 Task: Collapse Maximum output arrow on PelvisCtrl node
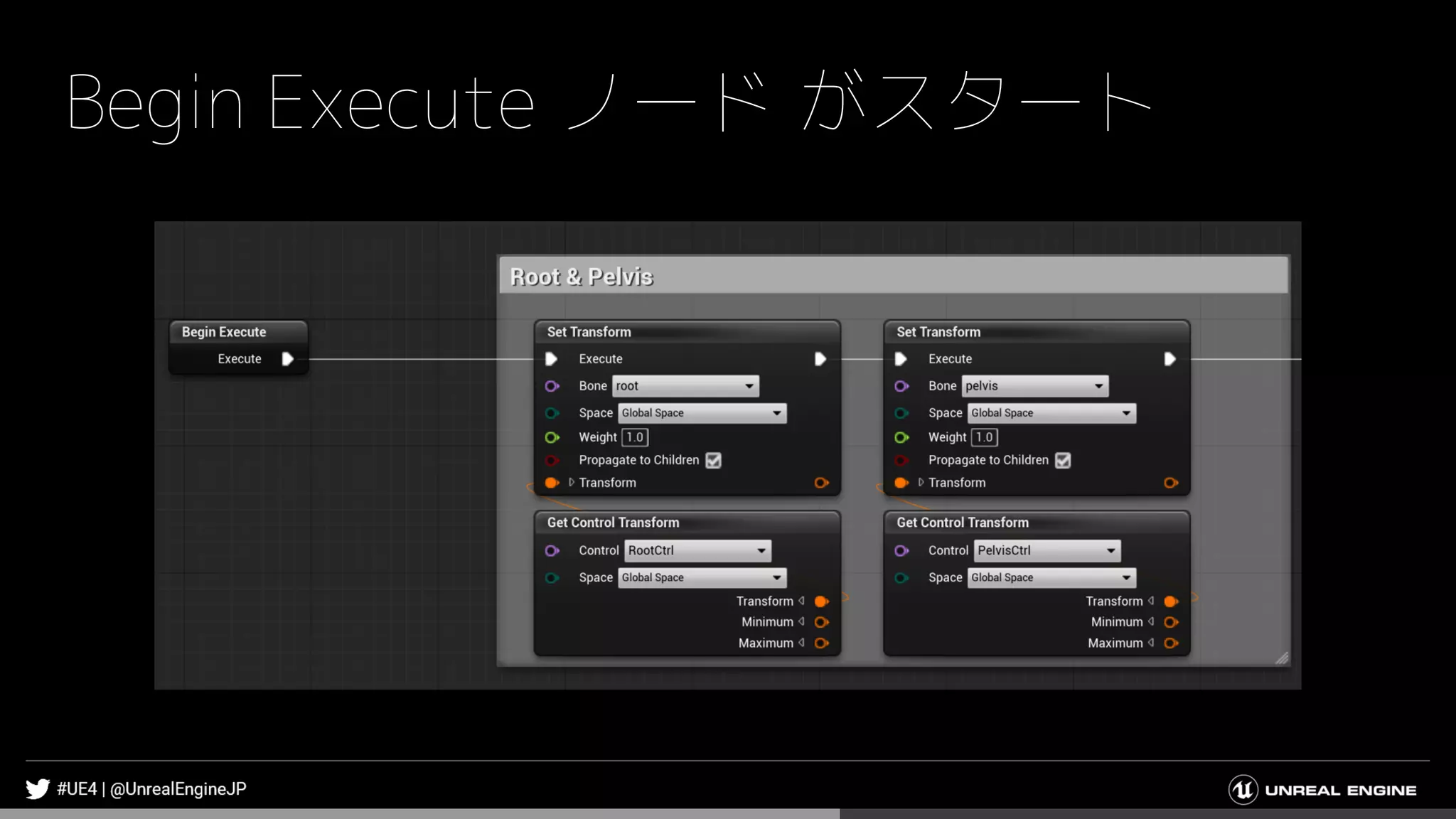coord(1152,643)
